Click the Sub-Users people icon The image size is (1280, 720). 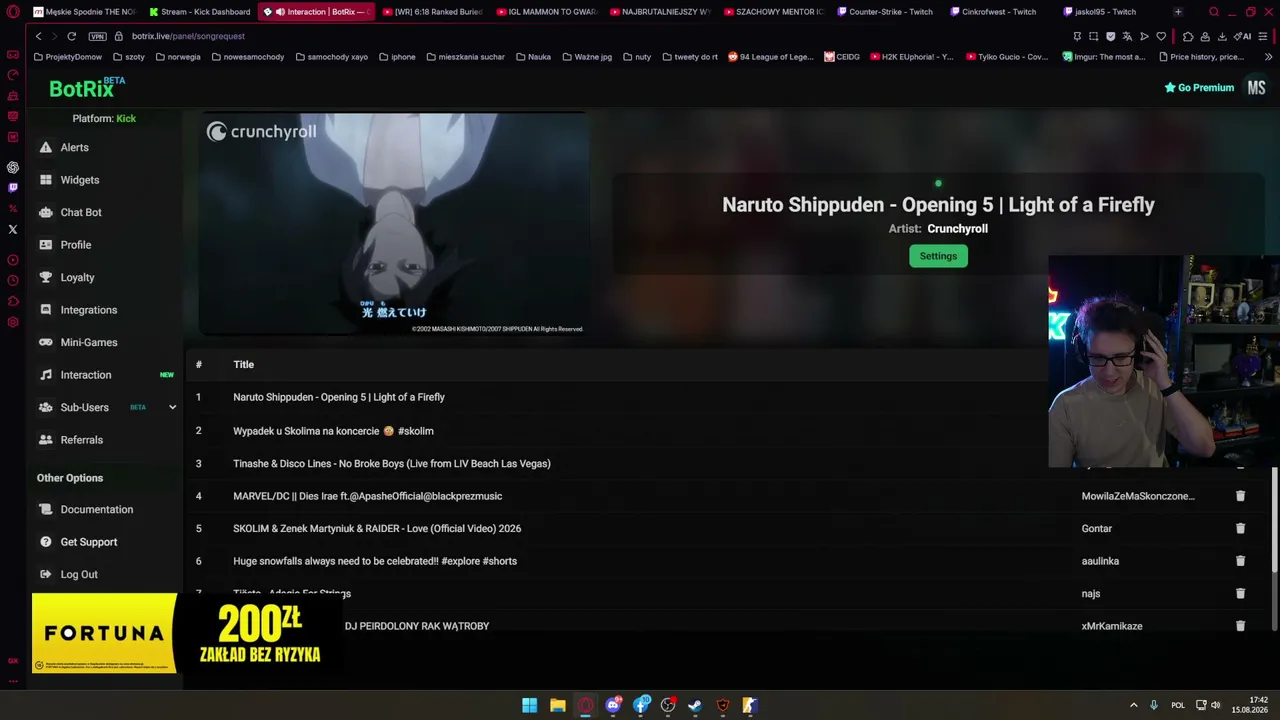(46, 407)
